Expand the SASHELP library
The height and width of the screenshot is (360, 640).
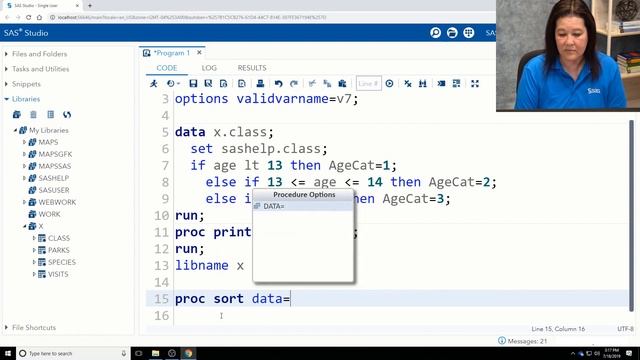tap(24, 178)
